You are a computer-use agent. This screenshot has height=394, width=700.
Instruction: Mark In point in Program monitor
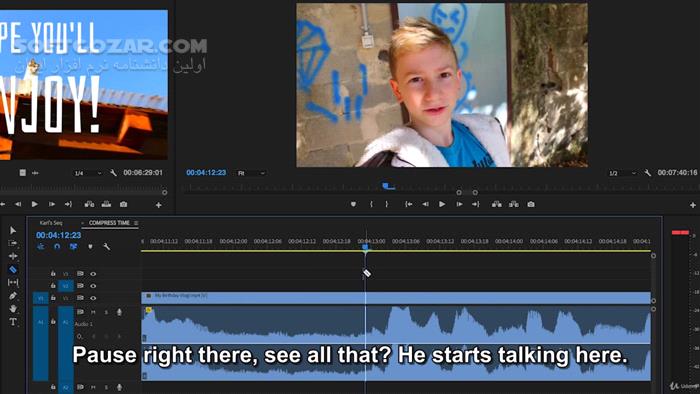[371, 204]
